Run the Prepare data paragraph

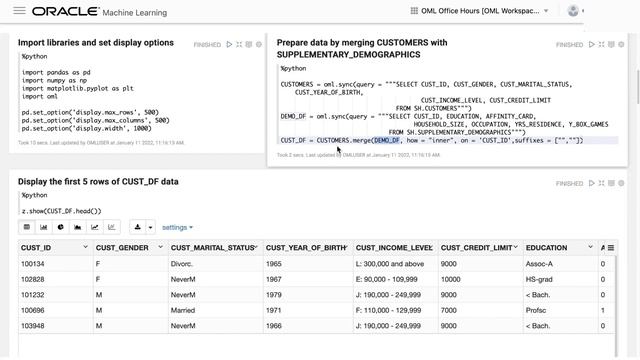click(591, 44)
